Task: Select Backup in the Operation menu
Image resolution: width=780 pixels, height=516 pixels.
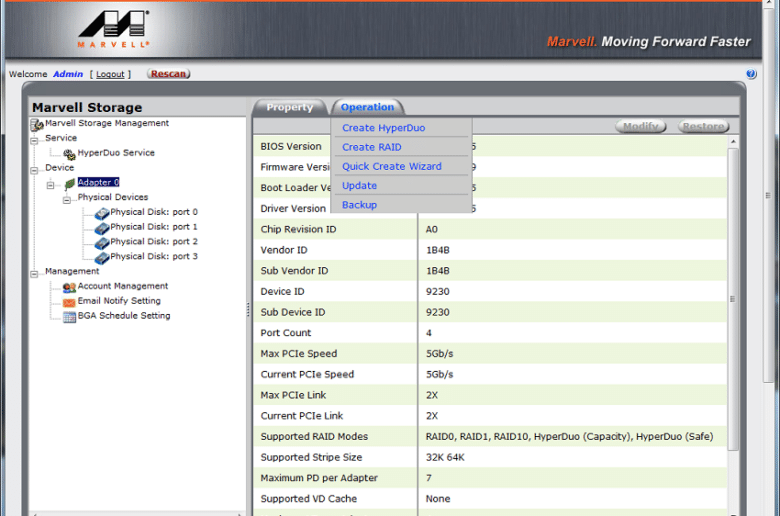Action: [x=359, y=205]
